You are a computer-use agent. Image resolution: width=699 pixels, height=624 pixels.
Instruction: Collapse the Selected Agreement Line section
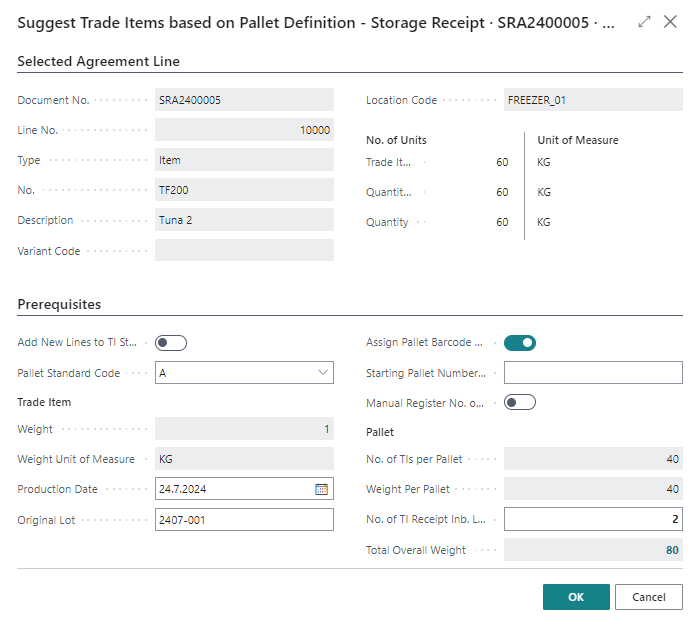pyautogui.click(x=99, y=62)
